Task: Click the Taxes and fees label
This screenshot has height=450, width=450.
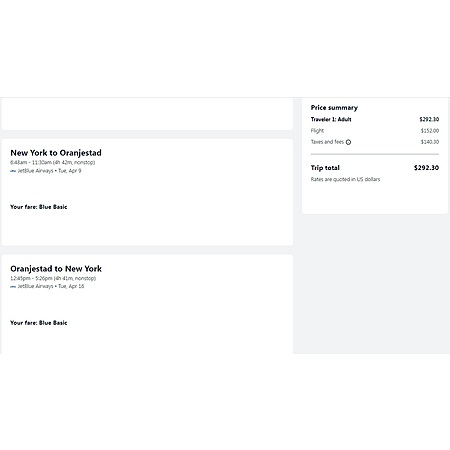Action: click(327, 142)
